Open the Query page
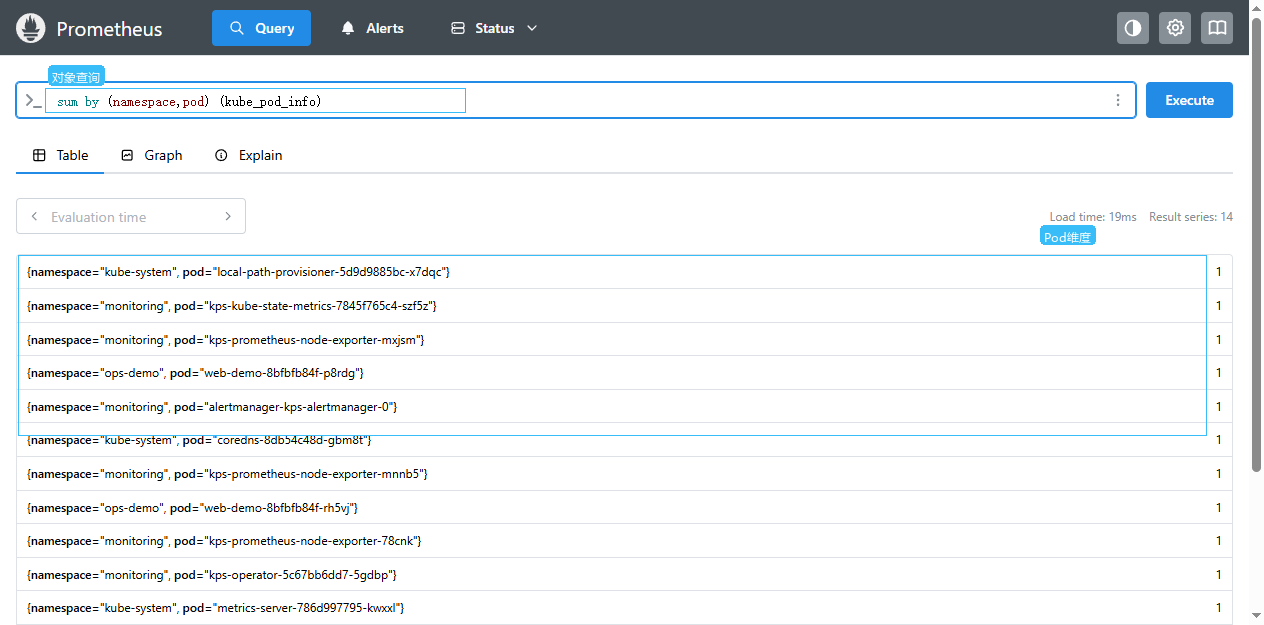1264x625 pixels. coord(261,28)
